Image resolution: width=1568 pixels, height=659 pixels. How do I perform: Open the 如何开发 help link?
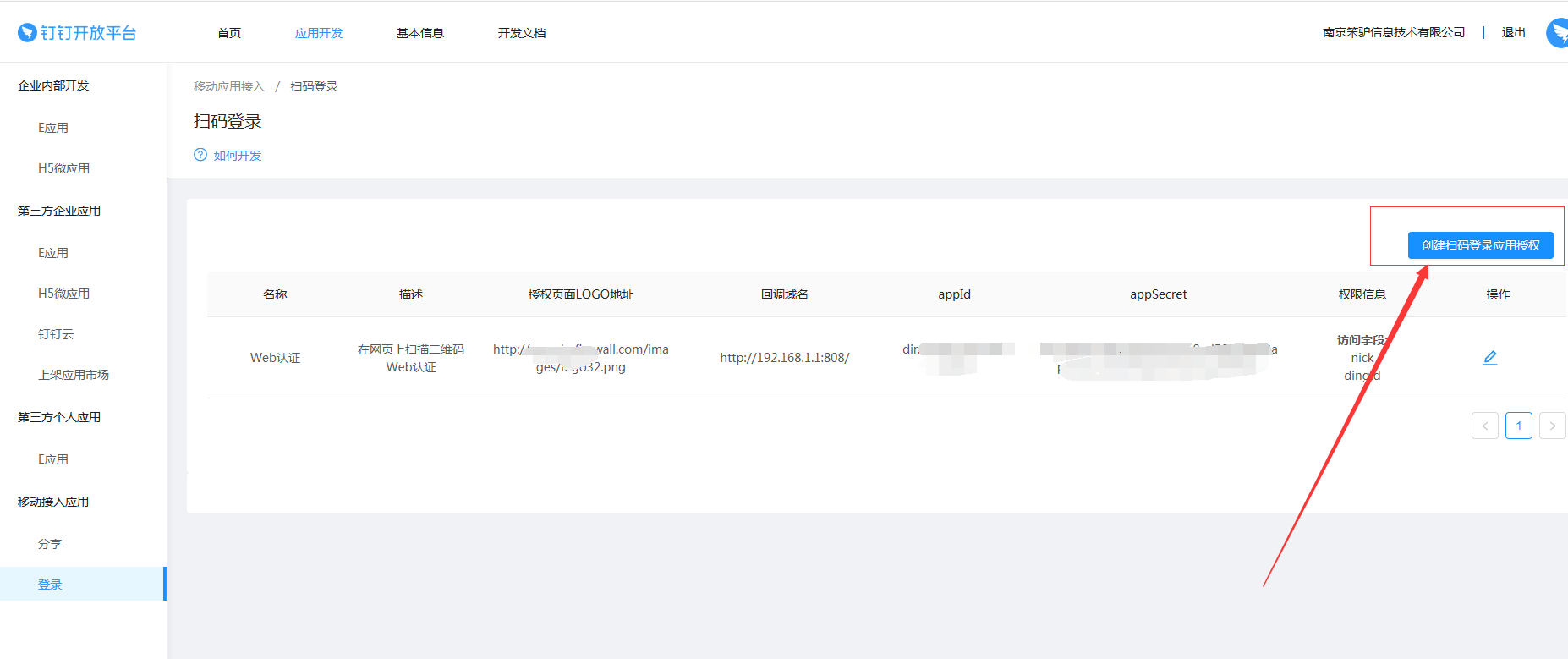(x=238, y=156)
